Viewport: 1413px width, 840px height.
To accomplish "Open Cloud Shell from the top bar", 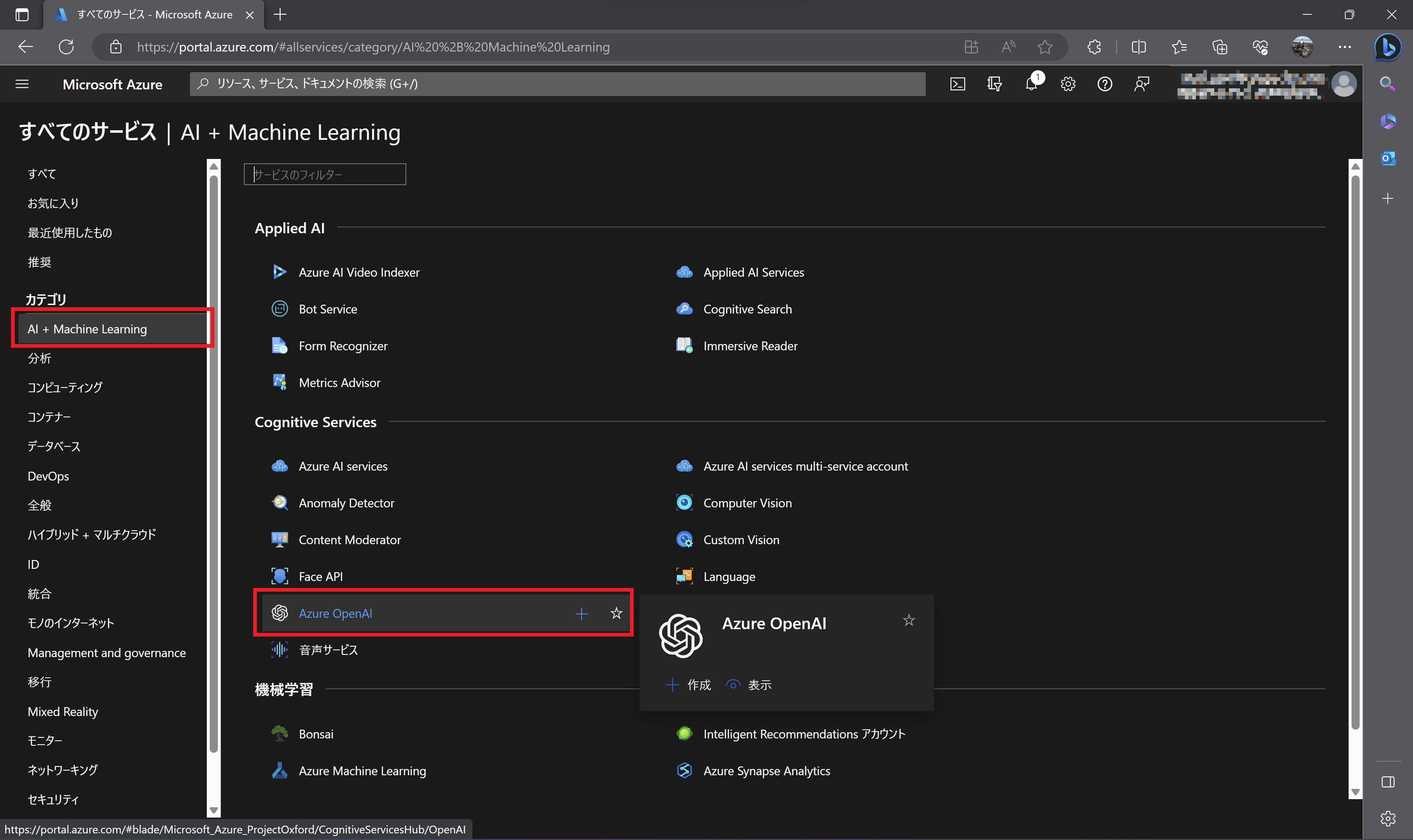I will (957, 84).
